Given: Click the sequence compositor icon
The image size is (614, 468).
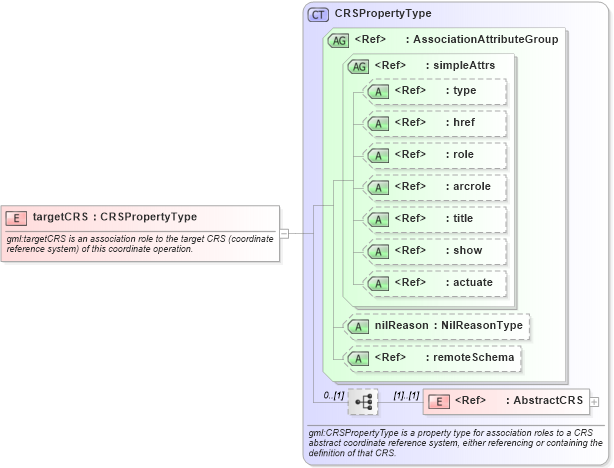Looking at the screenshot, I should point(363,402).
